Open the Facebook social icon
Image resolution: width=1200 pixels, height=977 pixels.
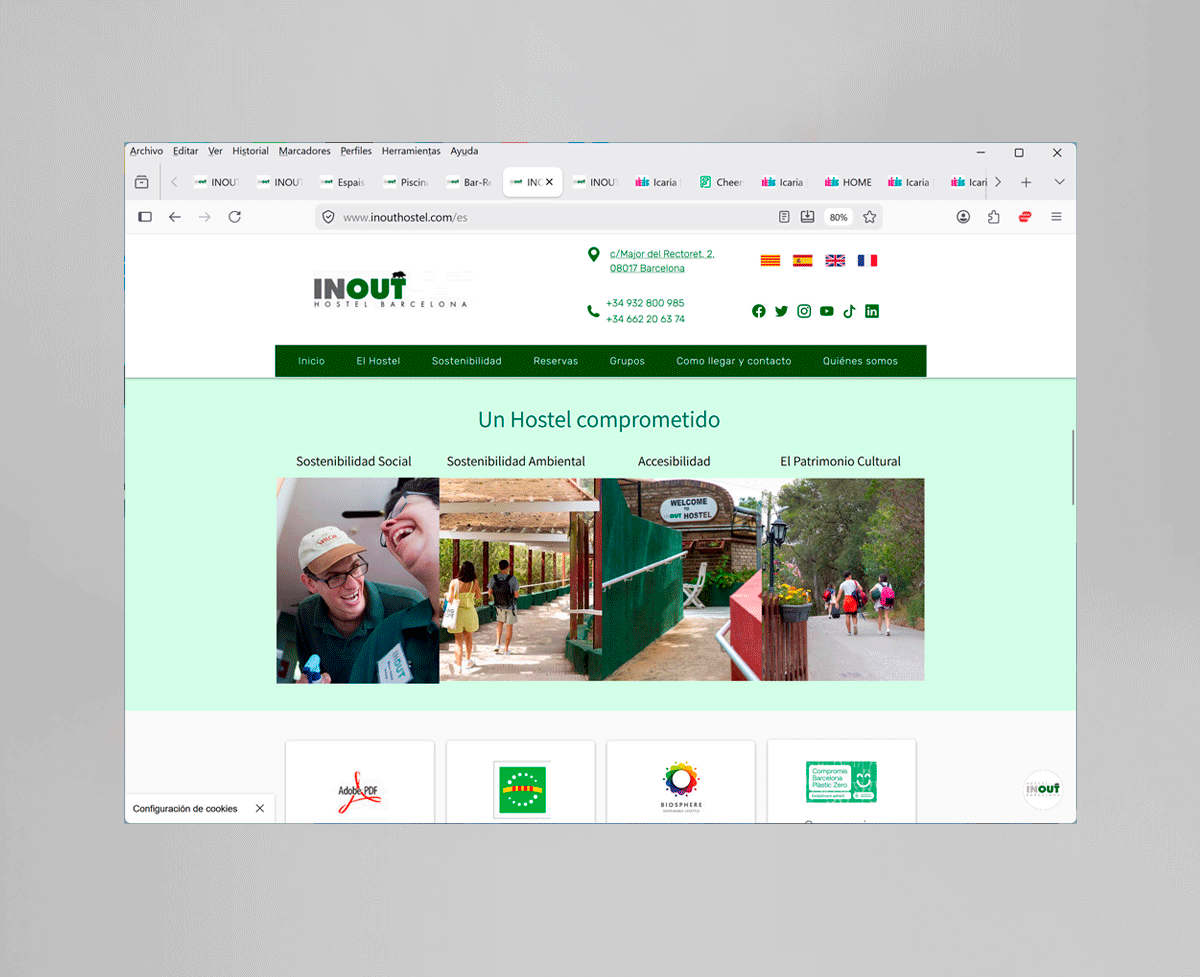(x=759, y=311)
